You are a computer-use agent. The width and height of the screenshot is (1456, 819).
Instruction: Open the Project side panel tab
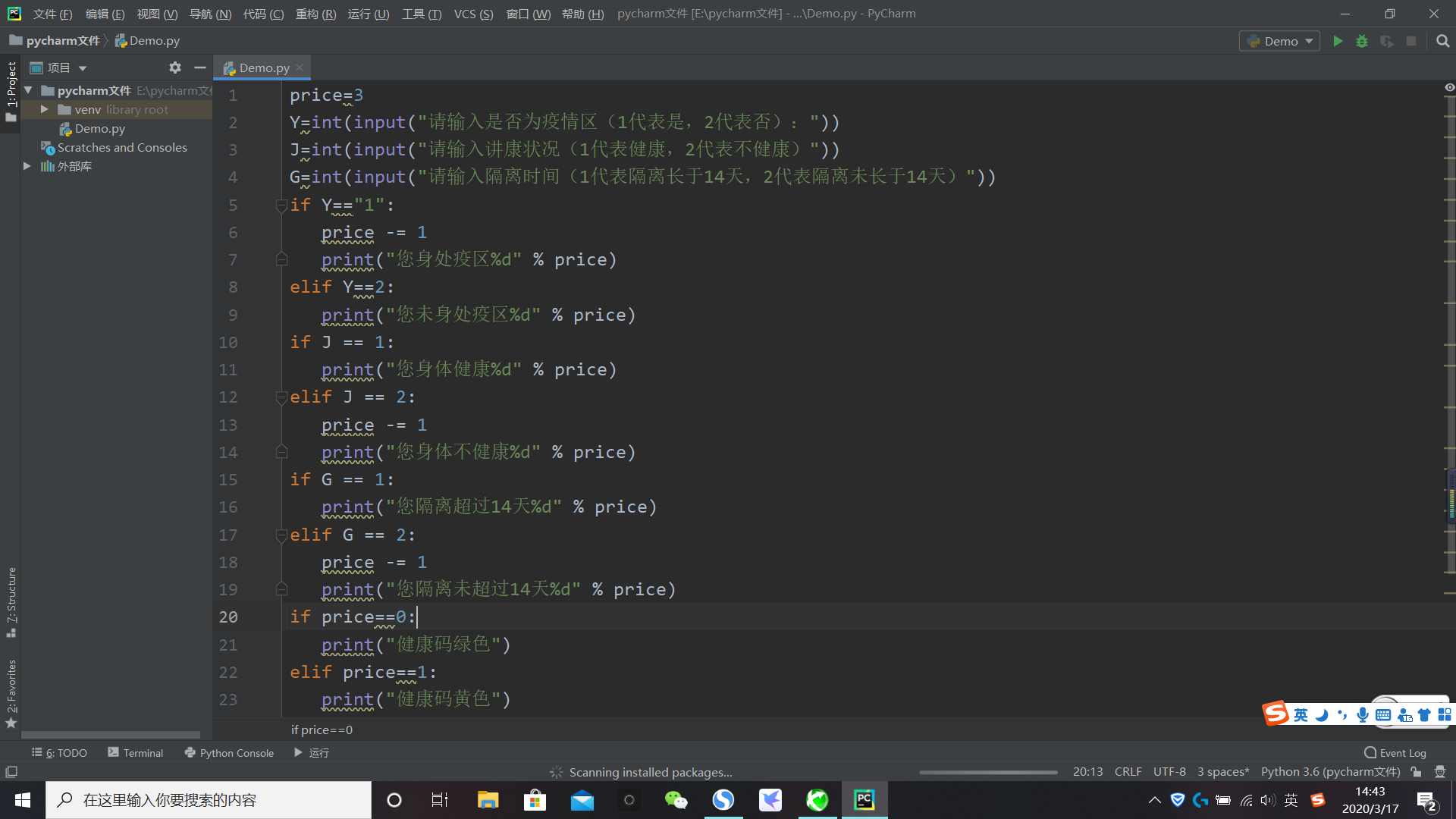point(11,91)
